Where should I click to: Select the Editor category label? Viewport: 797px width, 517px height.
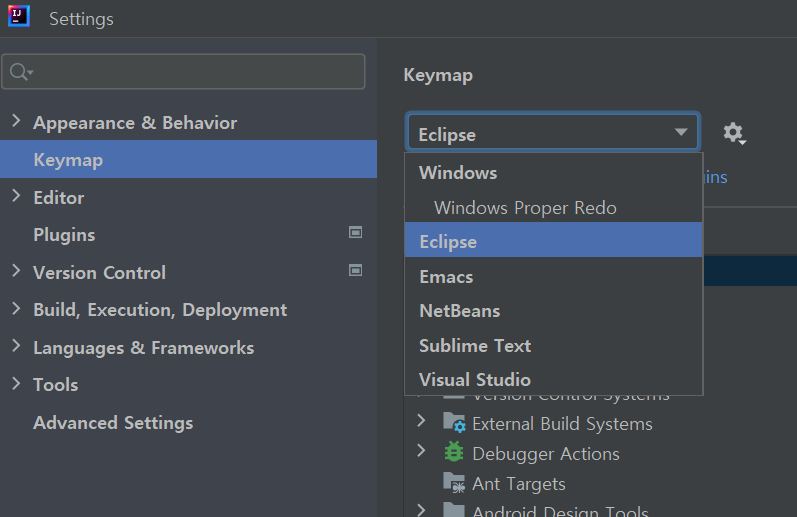point(59,198)
